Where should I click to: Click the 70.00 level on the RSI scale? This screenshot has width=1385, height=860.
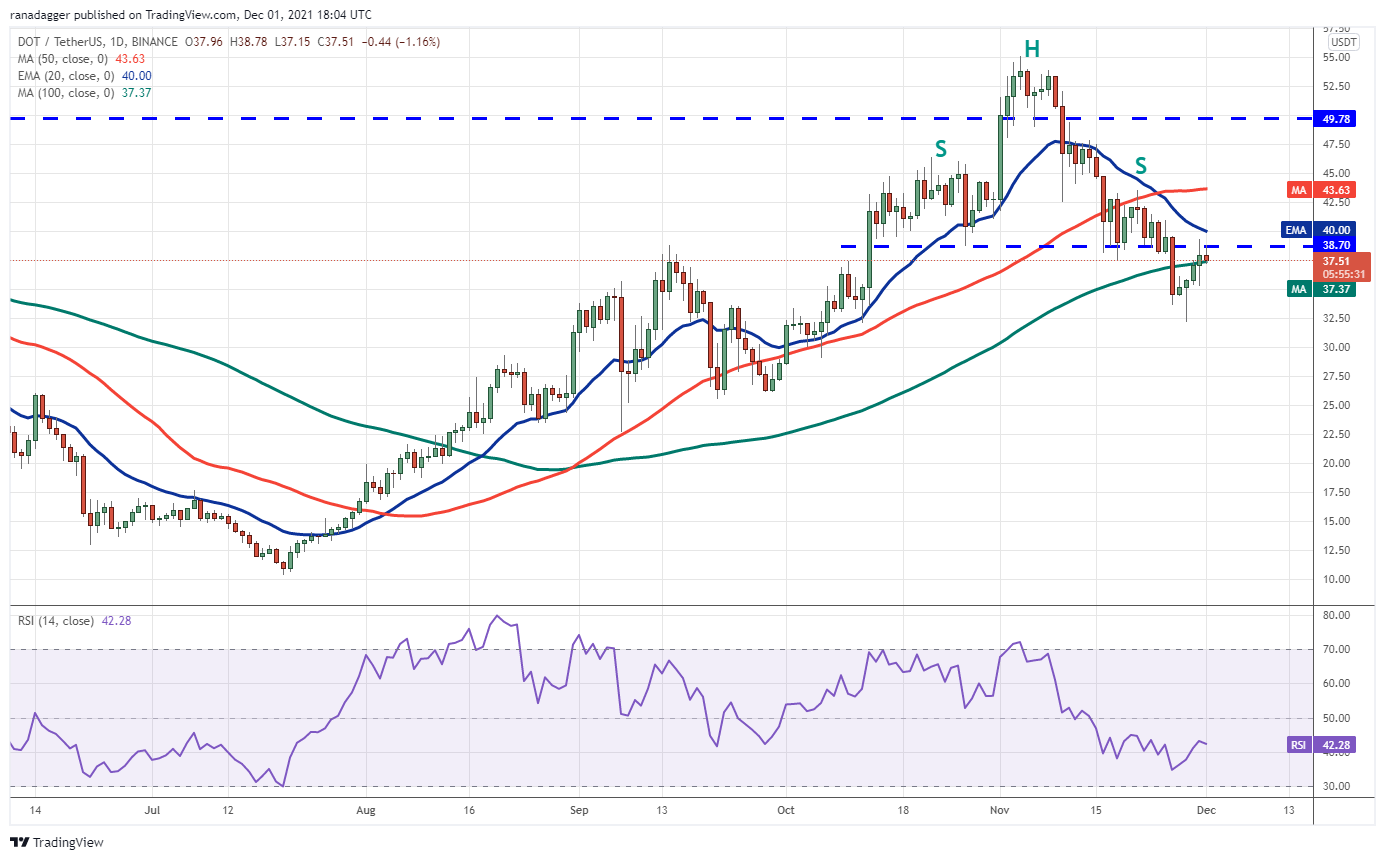1342,649
